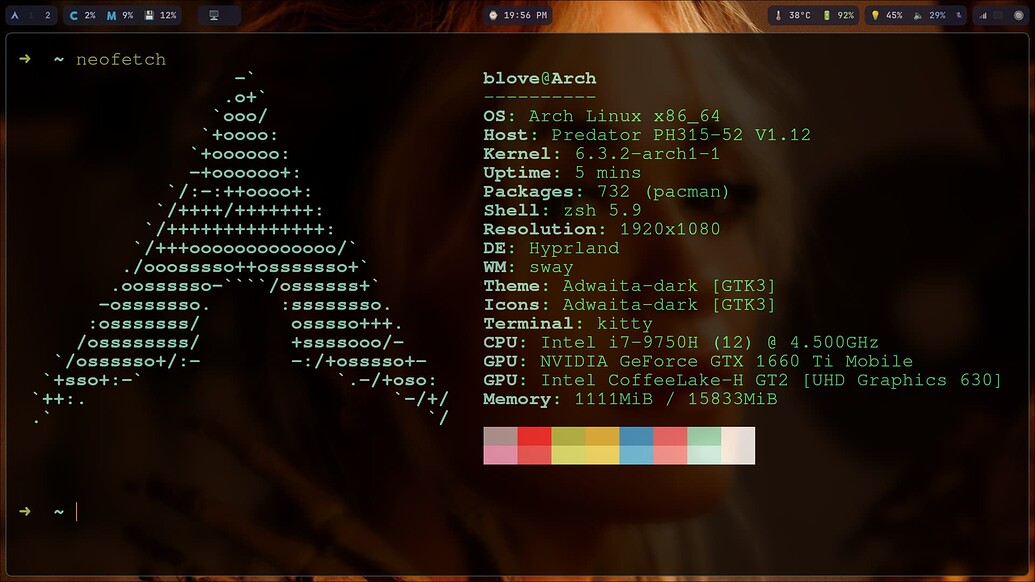Switch to workspace 2
1035x582 pixels.
(47, 15)
